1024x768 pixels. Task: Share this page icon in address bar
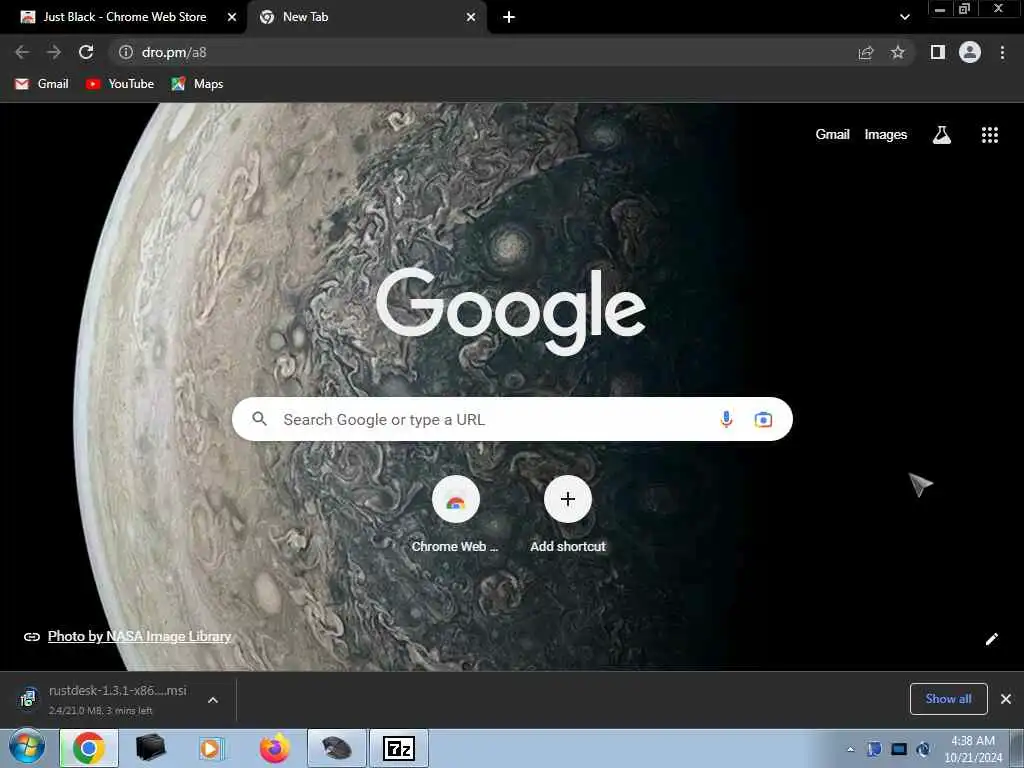(866, 52)
